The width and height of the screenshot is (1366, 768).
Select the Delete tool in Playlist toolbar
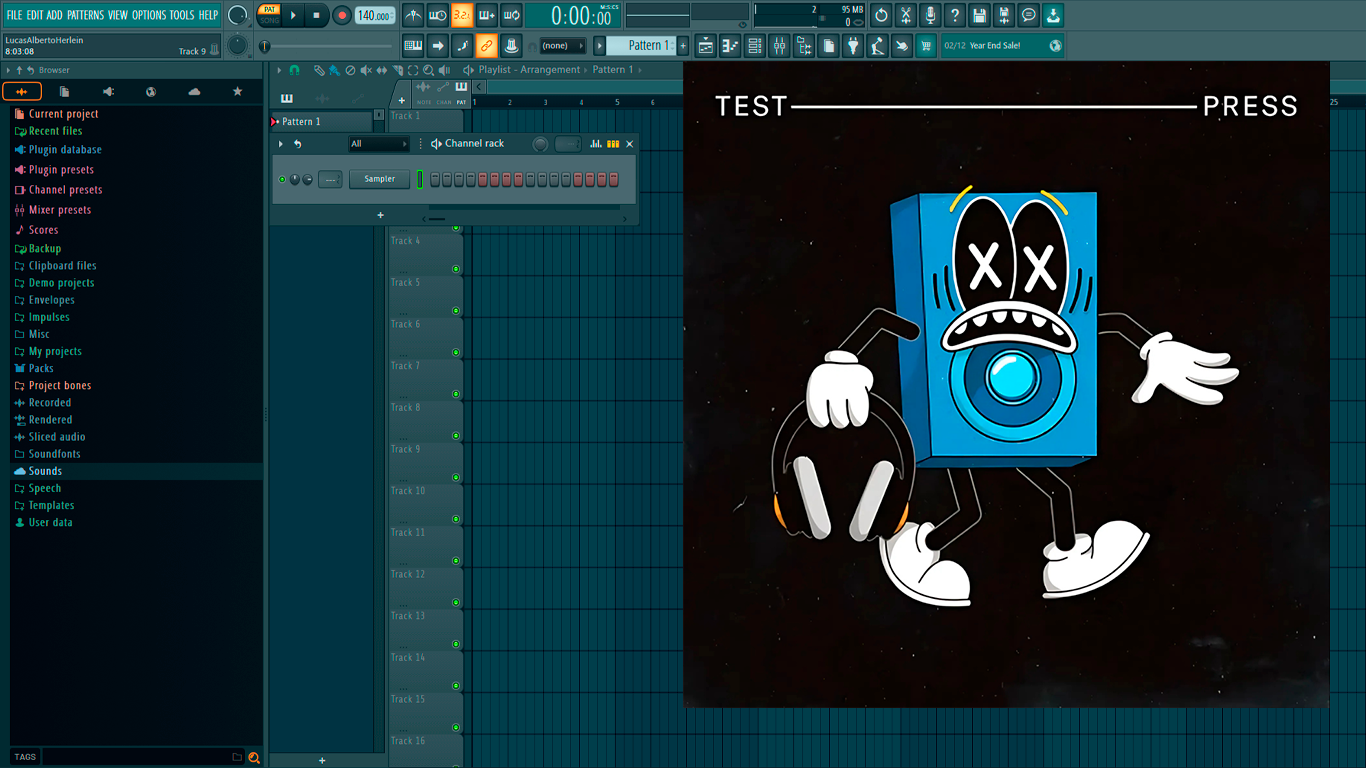[x=350, y=70]
